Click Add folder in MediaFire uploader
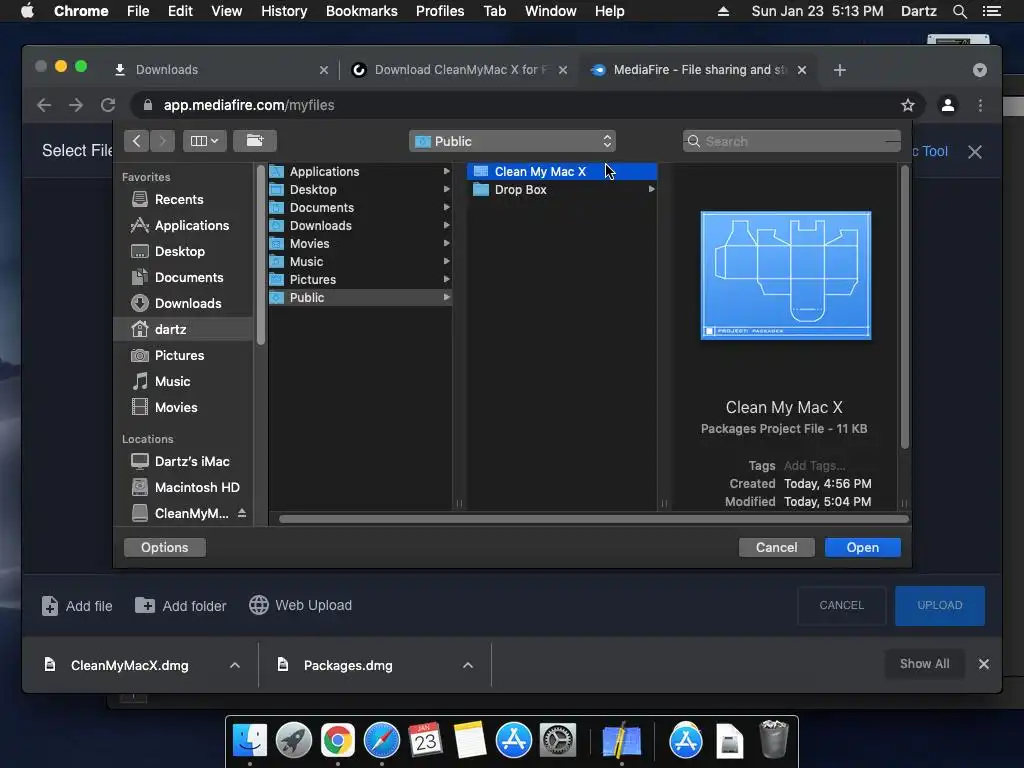This screenshot has width=1024, height=768. coord(180,606)
